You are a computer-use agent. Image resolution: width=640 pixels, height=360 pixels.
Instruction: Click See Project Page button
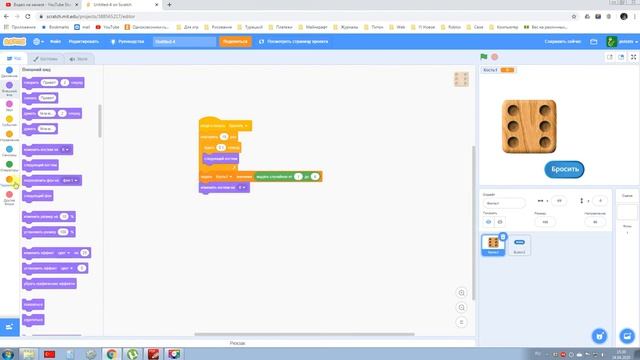tap(293, 42)
